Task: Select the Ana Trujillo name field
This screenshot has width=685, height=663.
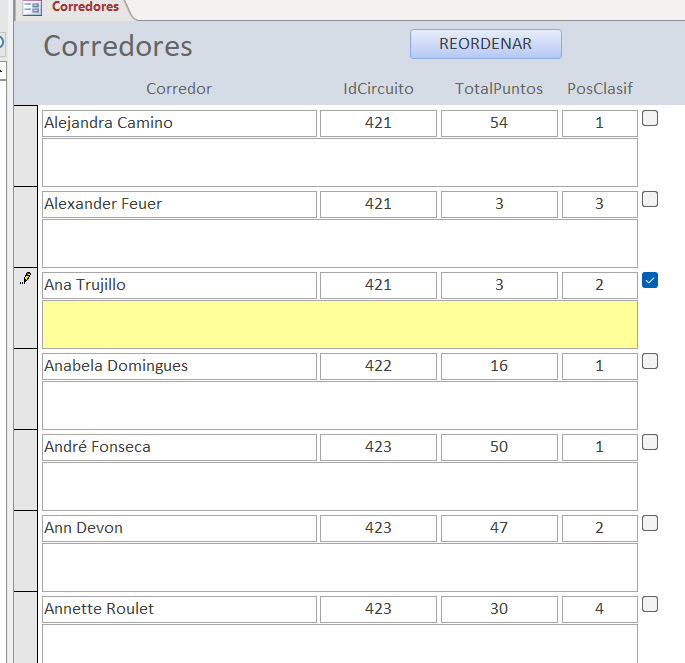Action: click(x=180, y=285)
